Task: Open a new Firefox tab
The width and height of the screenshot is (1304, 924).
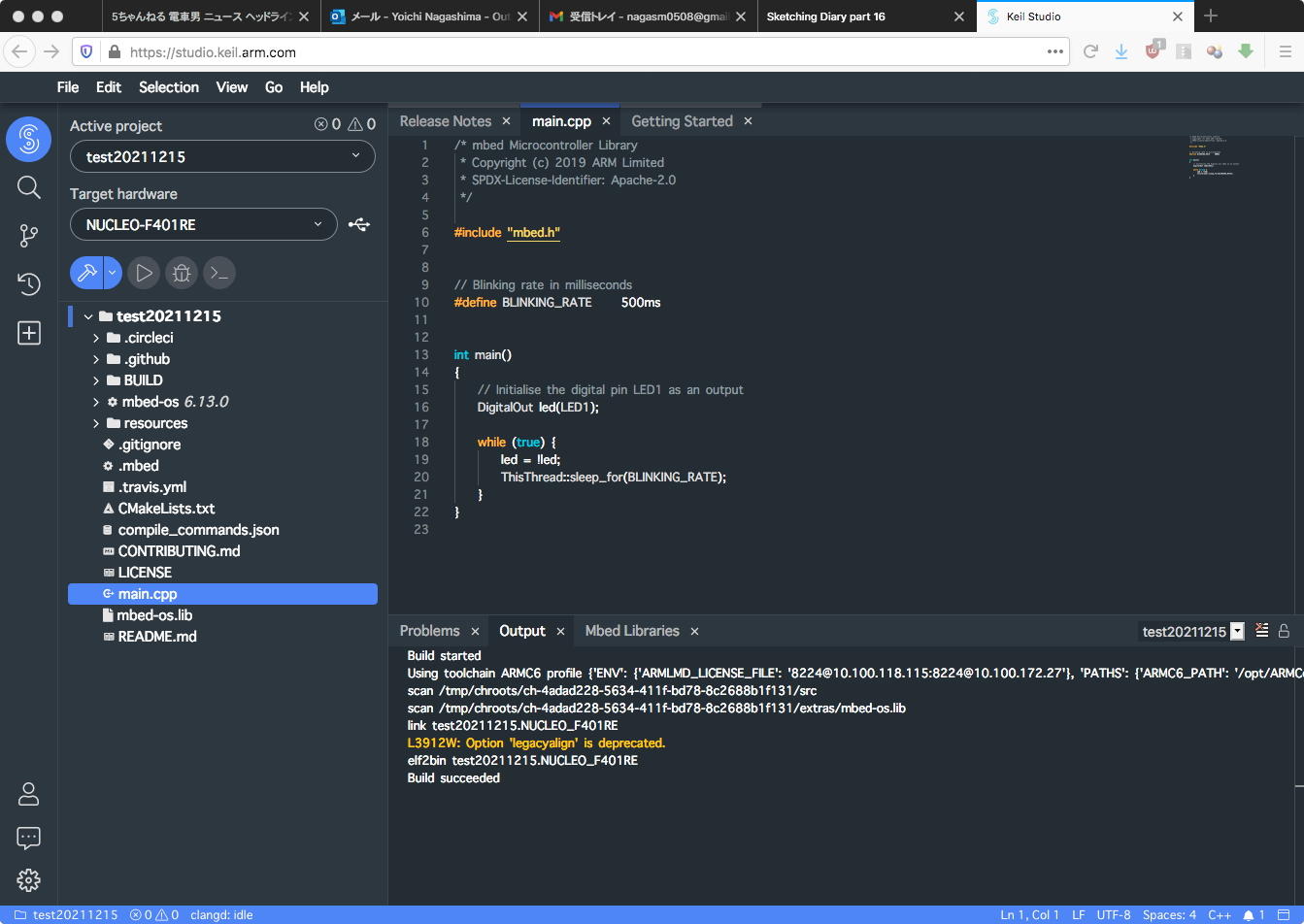Action: click(1211, 16)
